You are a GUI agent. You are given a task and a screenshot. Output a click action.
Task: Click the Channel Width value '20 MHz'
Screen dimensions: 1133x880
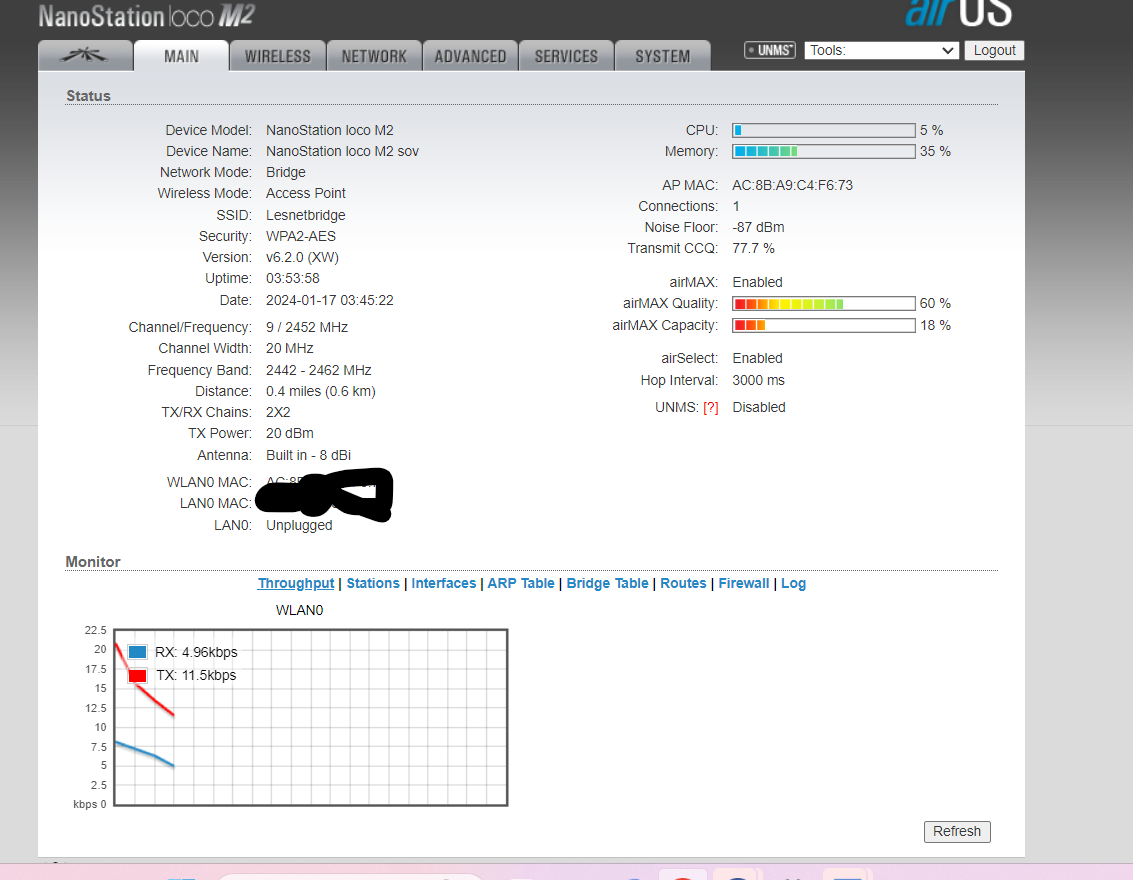pos(290,348)
